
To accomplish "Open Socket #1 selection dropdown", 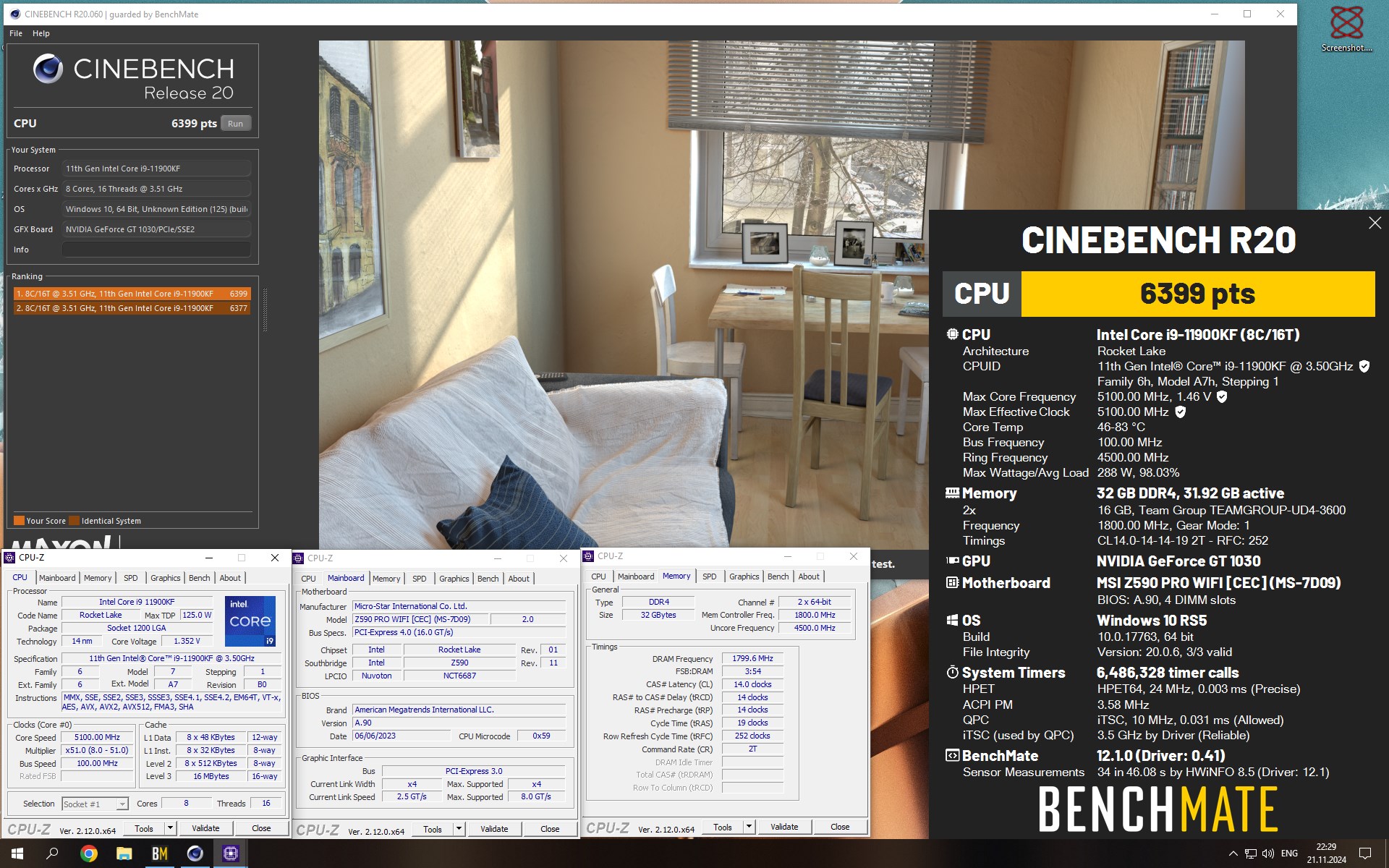I will 95,804.
